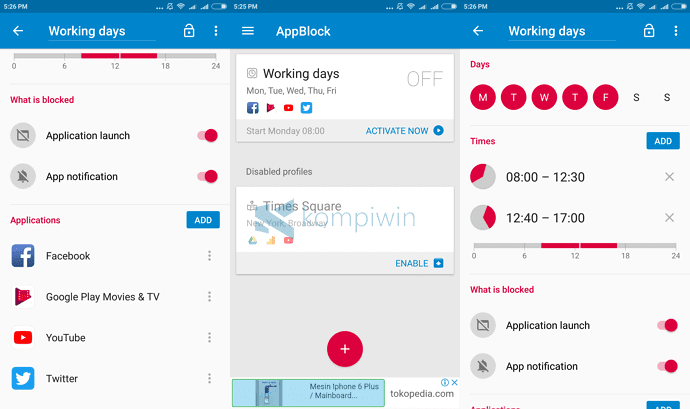This screenshot has height=409, width=690.
Task: Click the Facebook app icon in Applications
Action: 23,256
